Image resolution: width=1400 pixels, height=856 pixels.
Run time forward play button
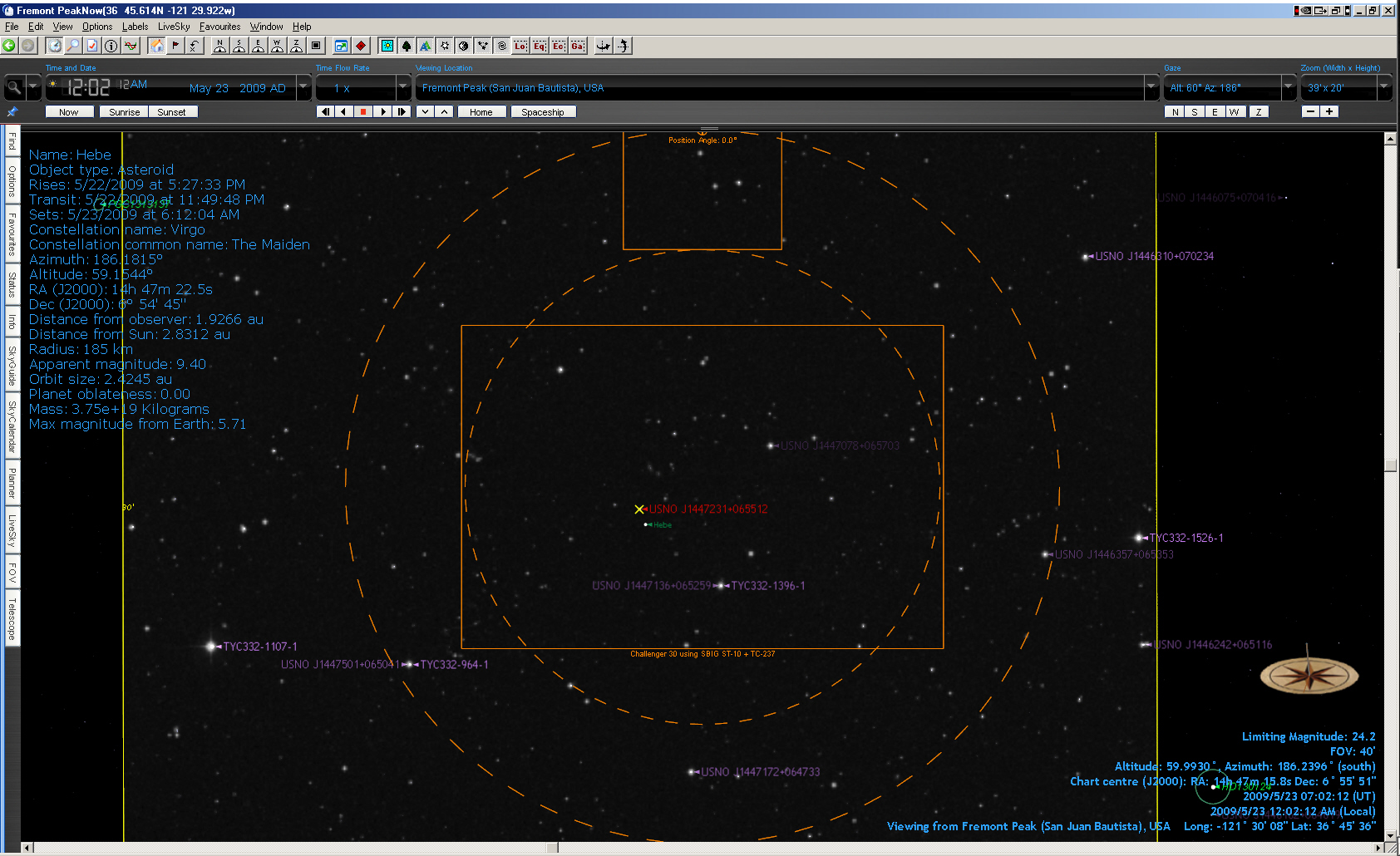(x=382, y=111)
